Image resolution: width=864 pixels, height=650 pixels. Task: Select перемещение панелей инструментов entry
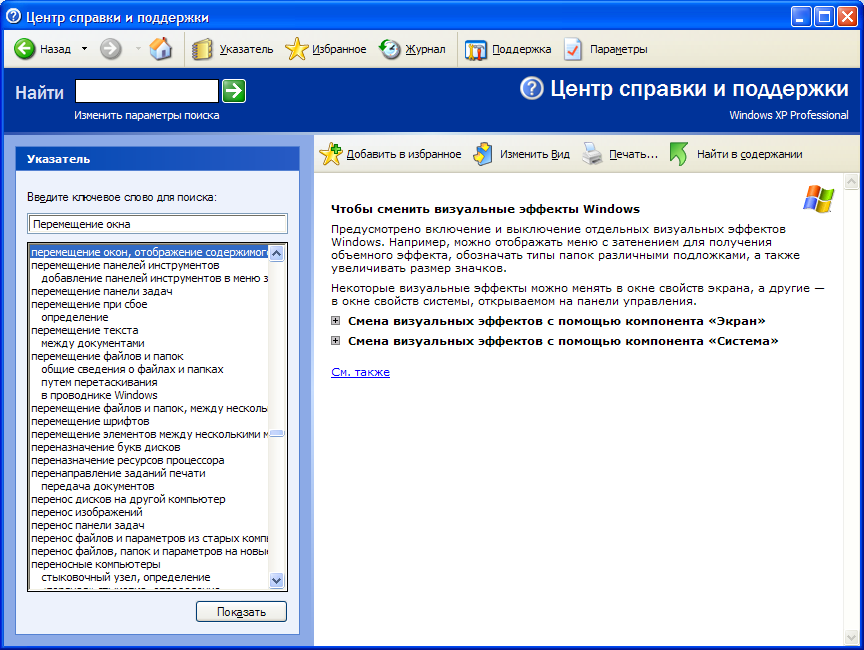(x=125, y=265)
